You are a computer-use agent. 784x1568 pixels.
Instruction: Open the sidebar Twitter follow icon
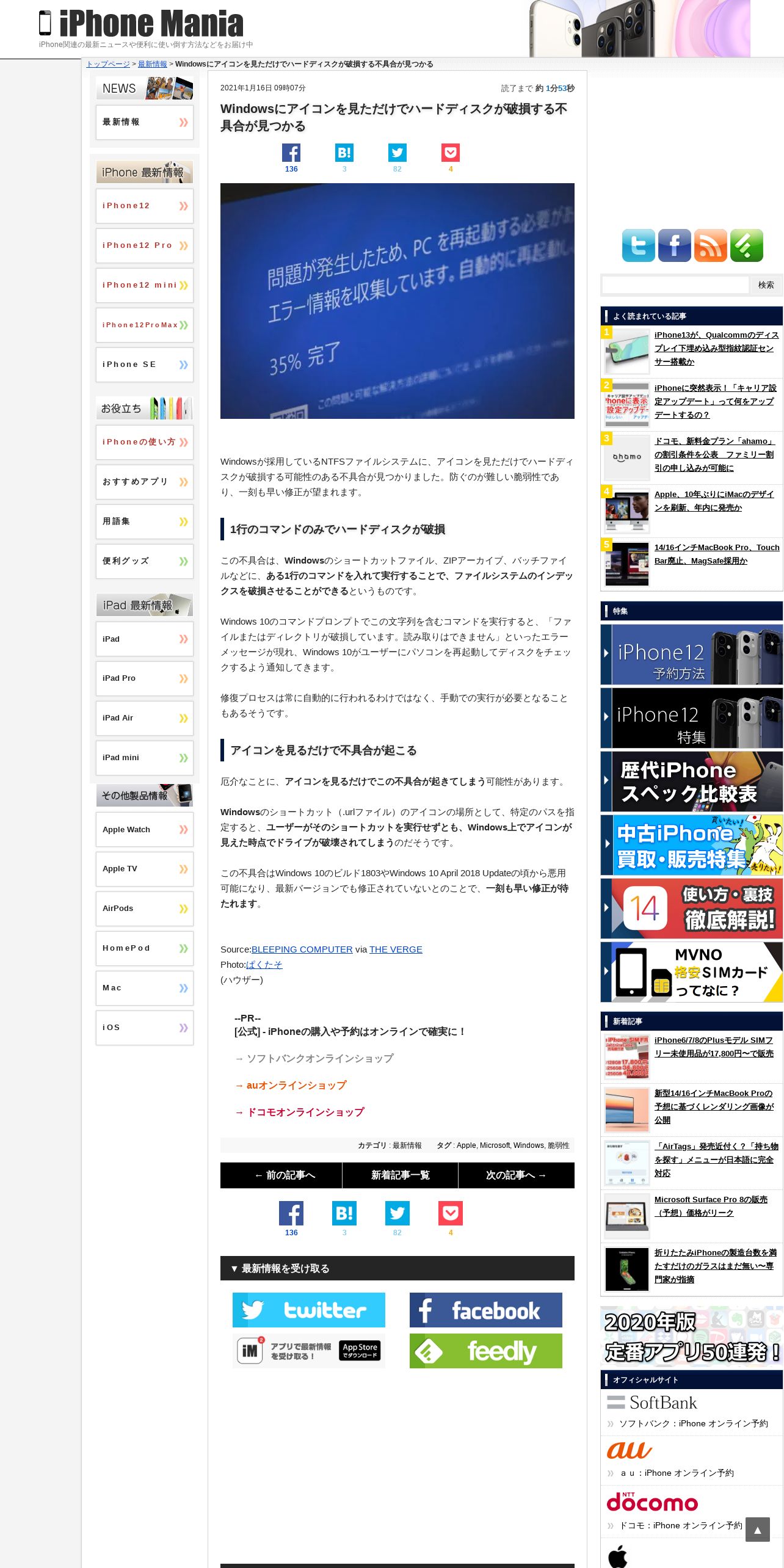638,245
